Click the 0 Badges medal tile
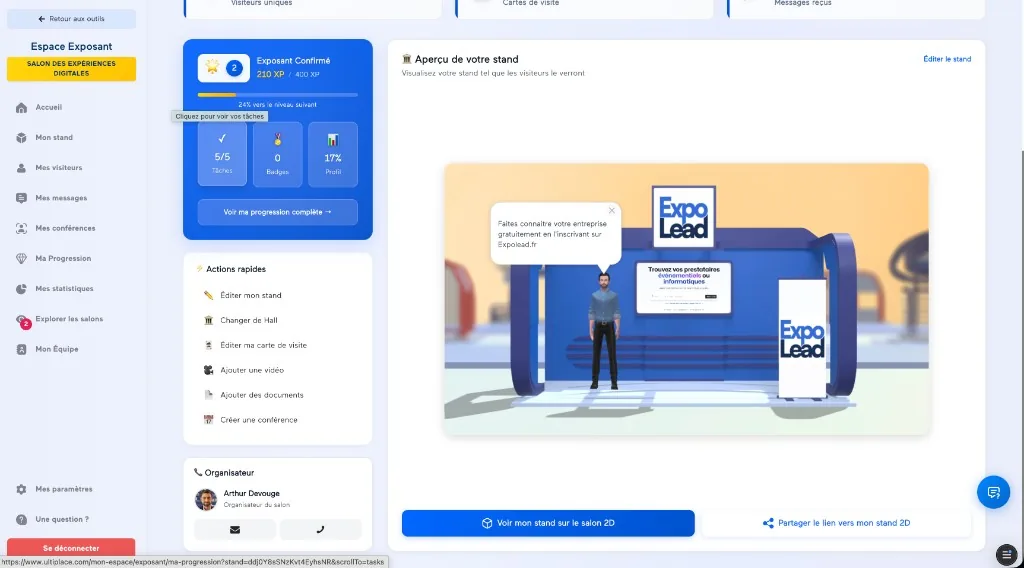This screenshot has width=1024, height=568. pyautogui.click(x=278, y=154)
